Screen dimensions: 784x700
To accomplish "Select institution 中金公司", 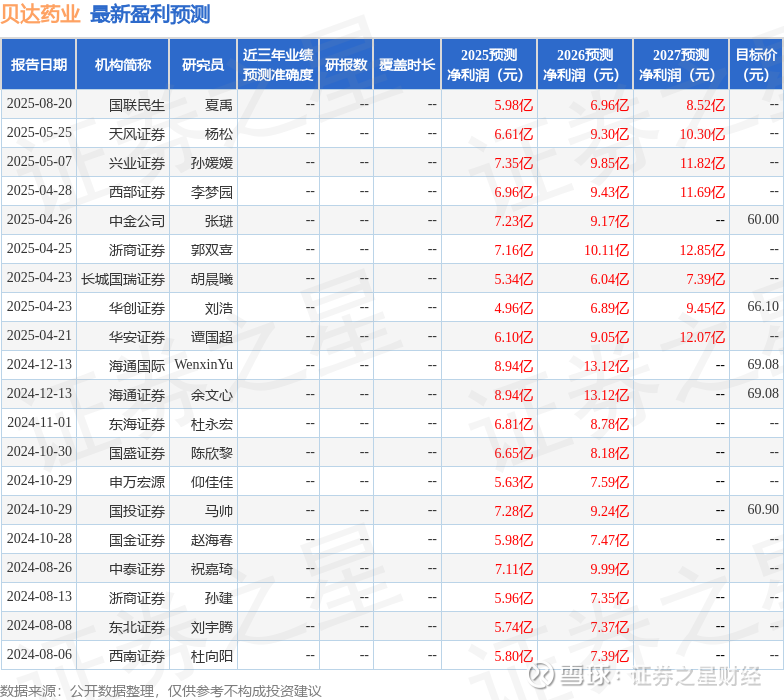I will pyautogui.click(x=137, y=221).
